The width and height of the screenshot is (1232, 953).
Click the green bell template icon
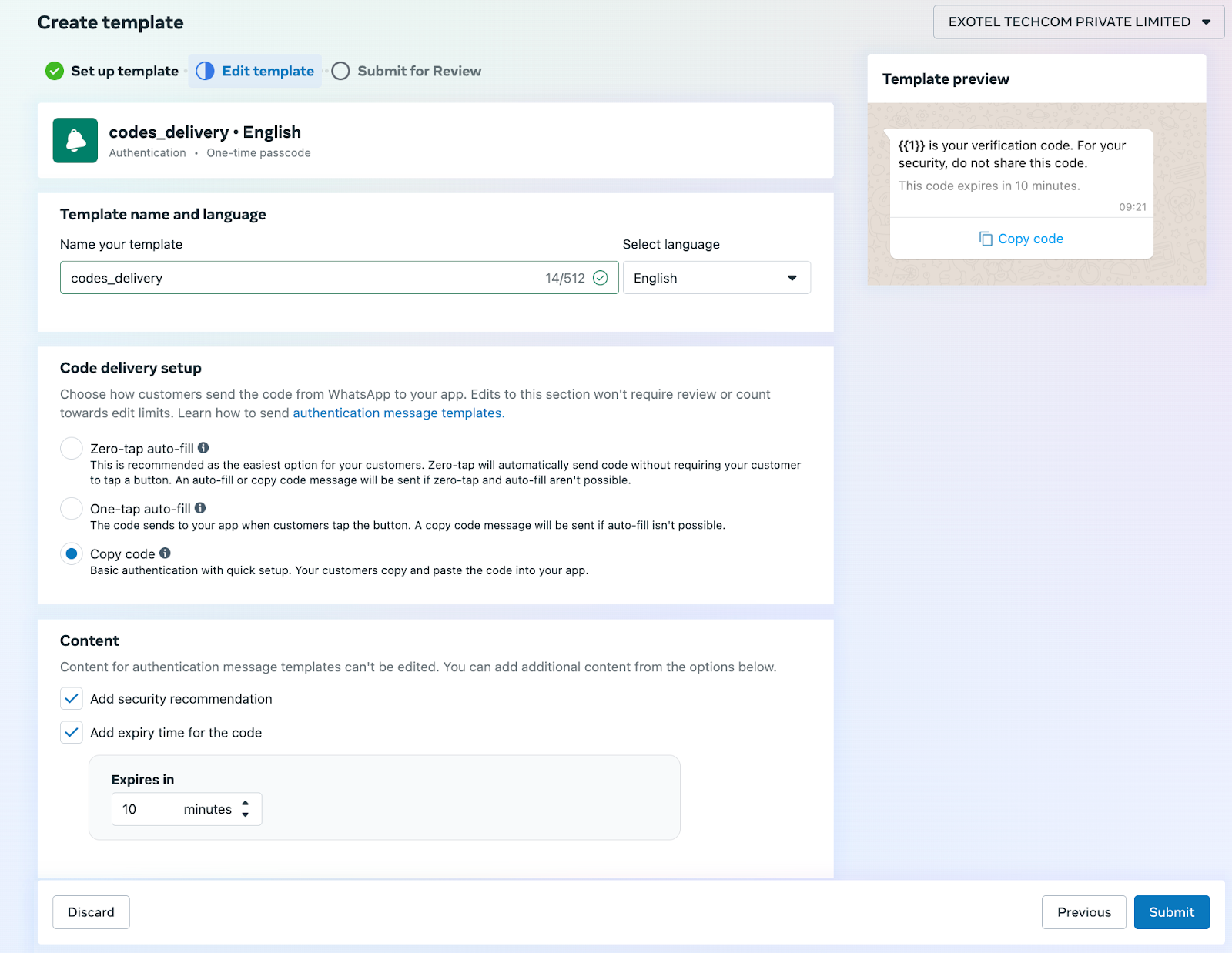75,140
